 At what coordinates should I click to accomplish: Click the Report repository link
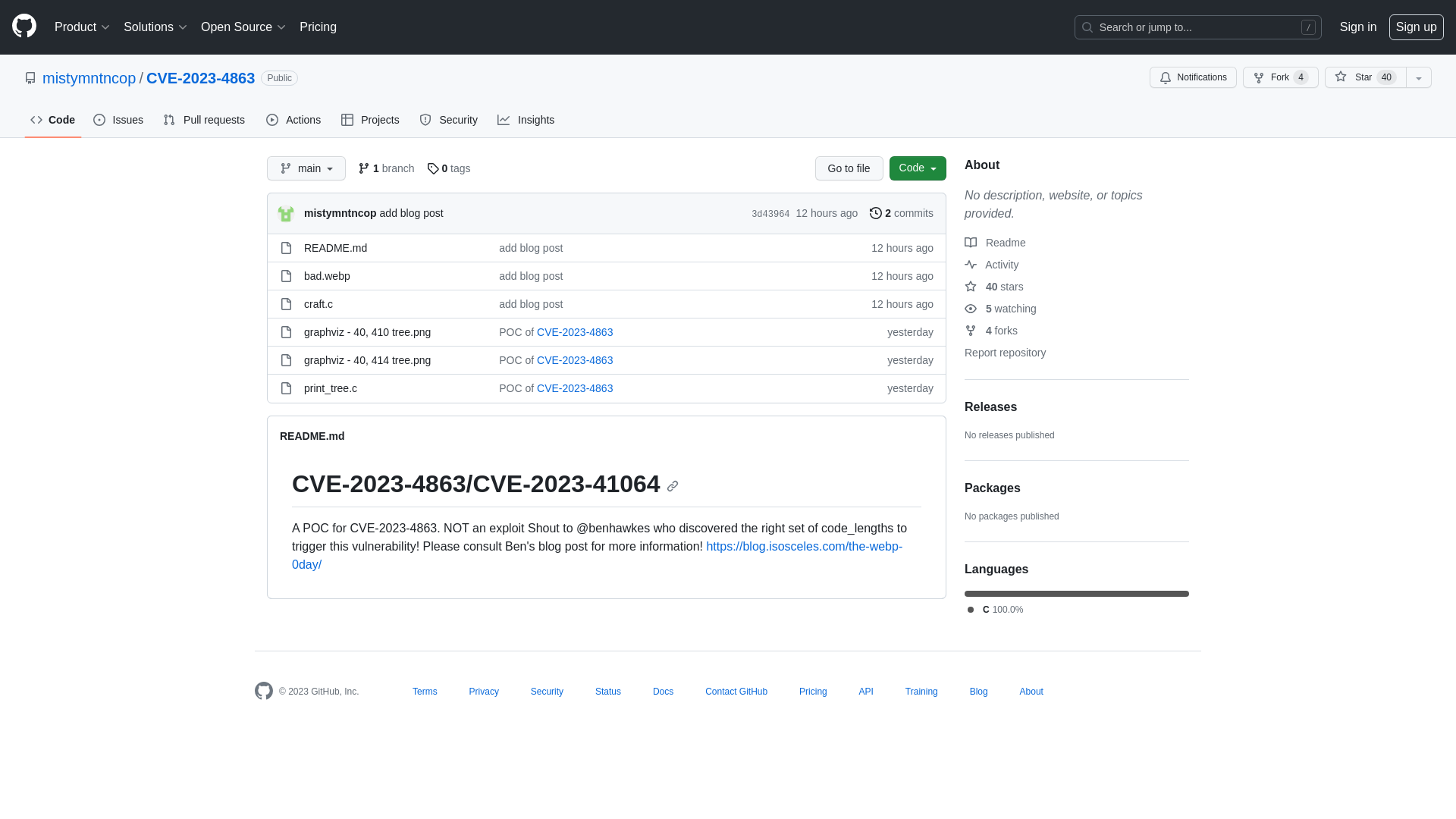coord(1005,353)
